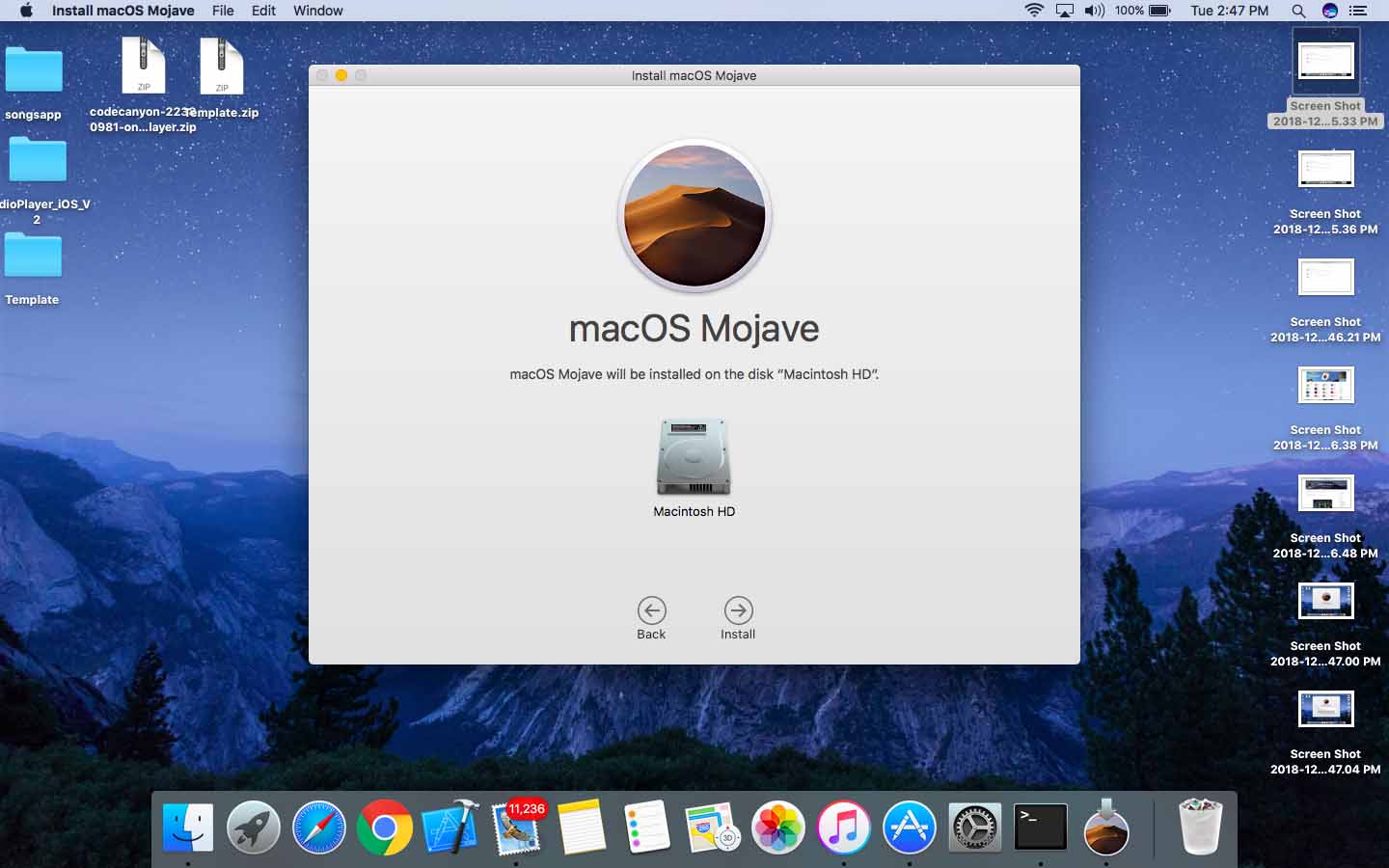Open the Trash in the Dock
1389x868 pixels.
(x=1201, y=827)
